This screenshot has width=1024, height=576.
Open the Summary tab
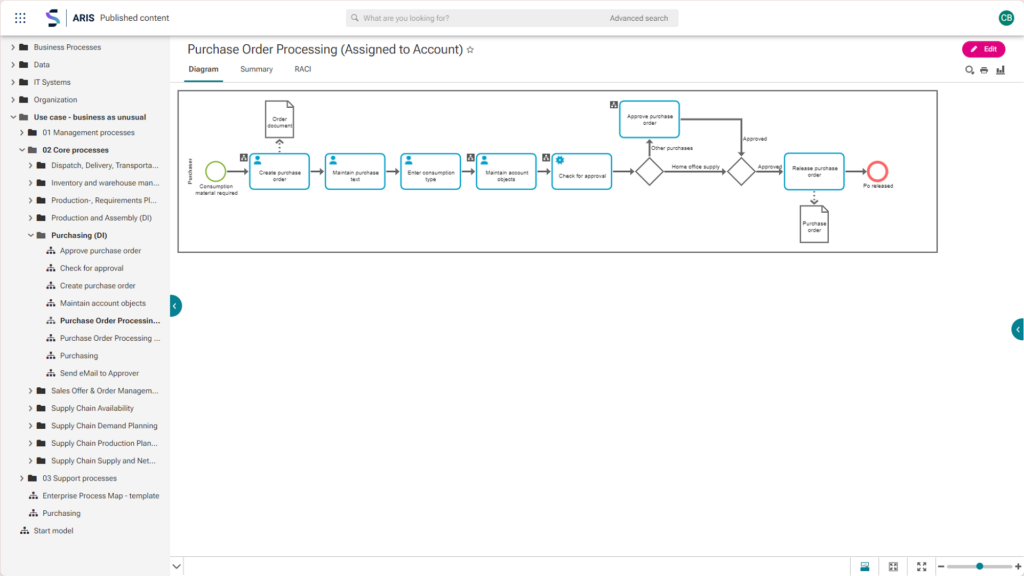[x=256, y=69]
